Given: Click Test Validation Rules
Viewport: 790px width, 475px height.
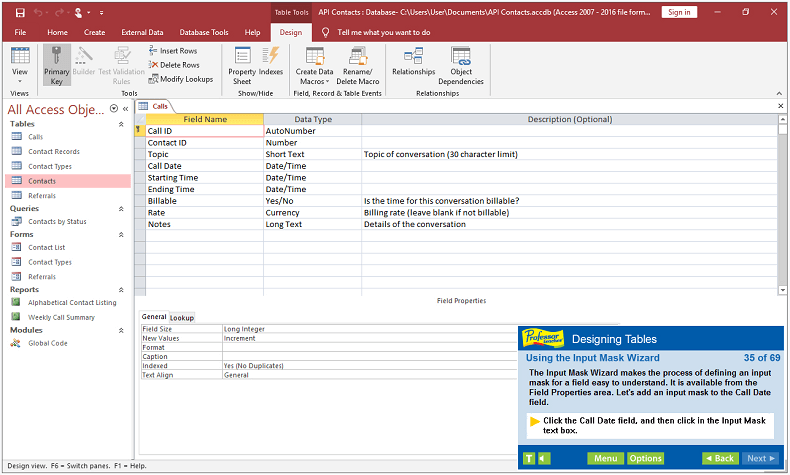Looking at the screenshot, I should (x=121, y=65).
